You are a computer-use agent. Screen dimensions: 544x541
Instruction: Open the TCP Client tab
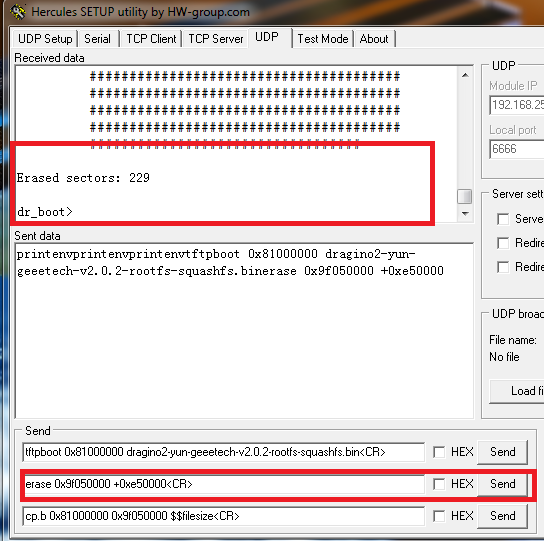click(x=151, y=39)
